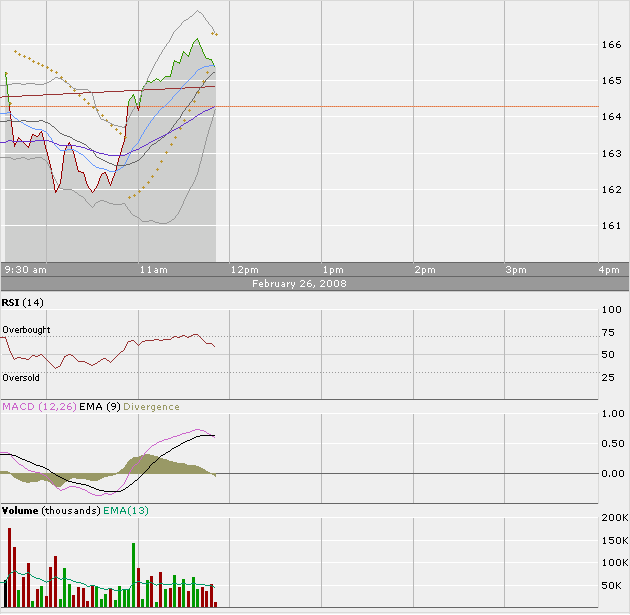Click the Overbought level label
The image size is (630, 615).
coord(26,330)
